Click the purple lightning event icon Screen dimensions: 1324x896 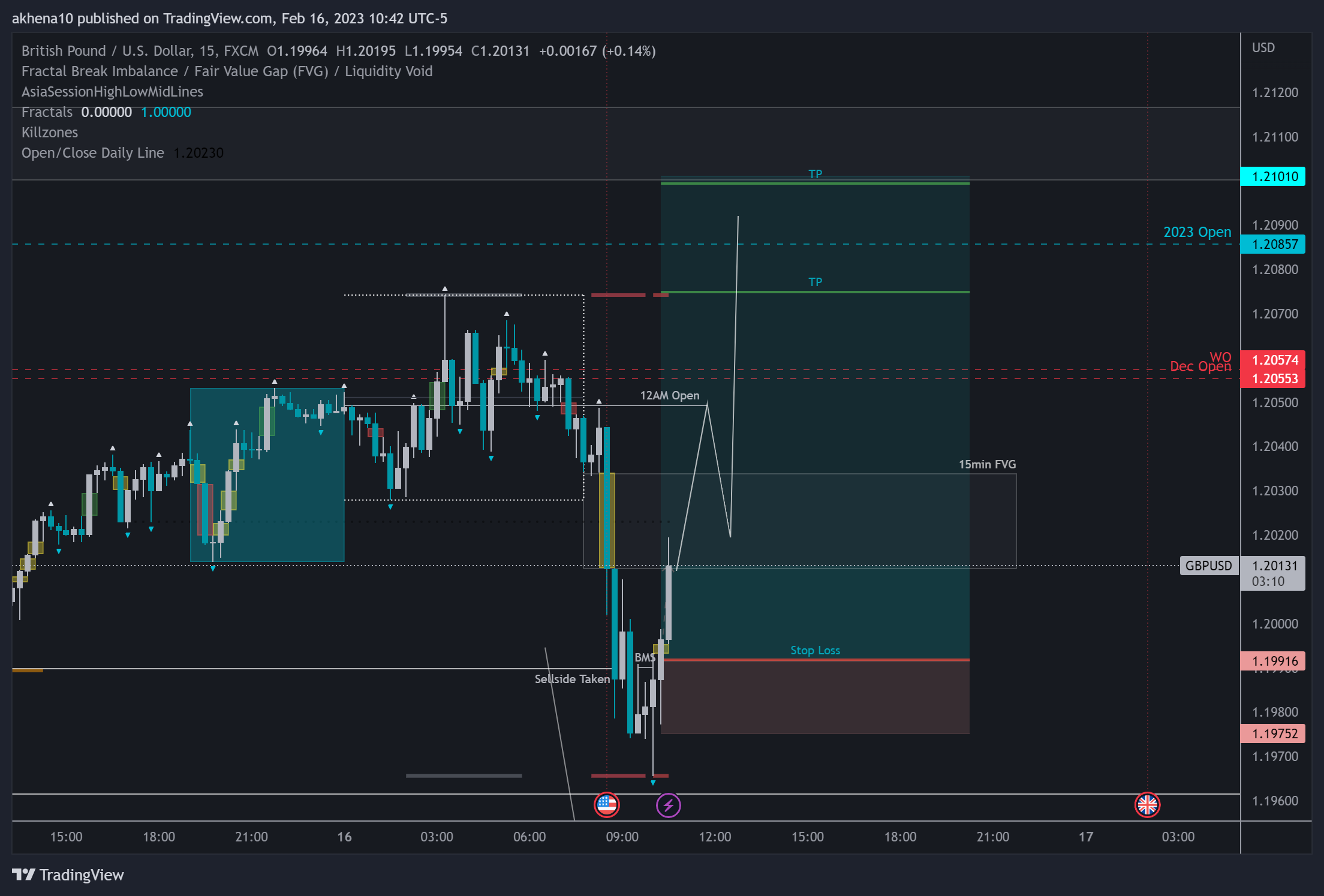point(668,805)
